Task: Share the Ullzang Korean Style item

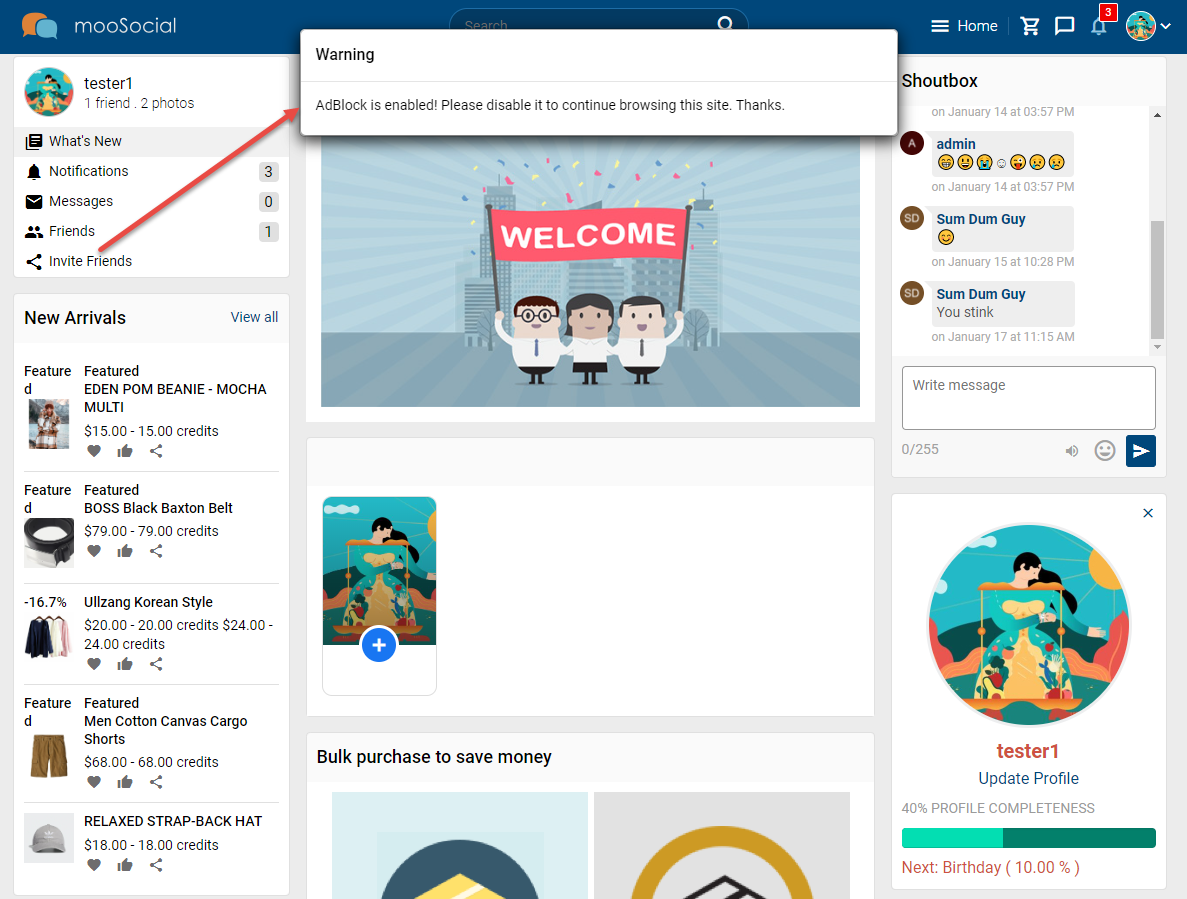Action: 156,664
